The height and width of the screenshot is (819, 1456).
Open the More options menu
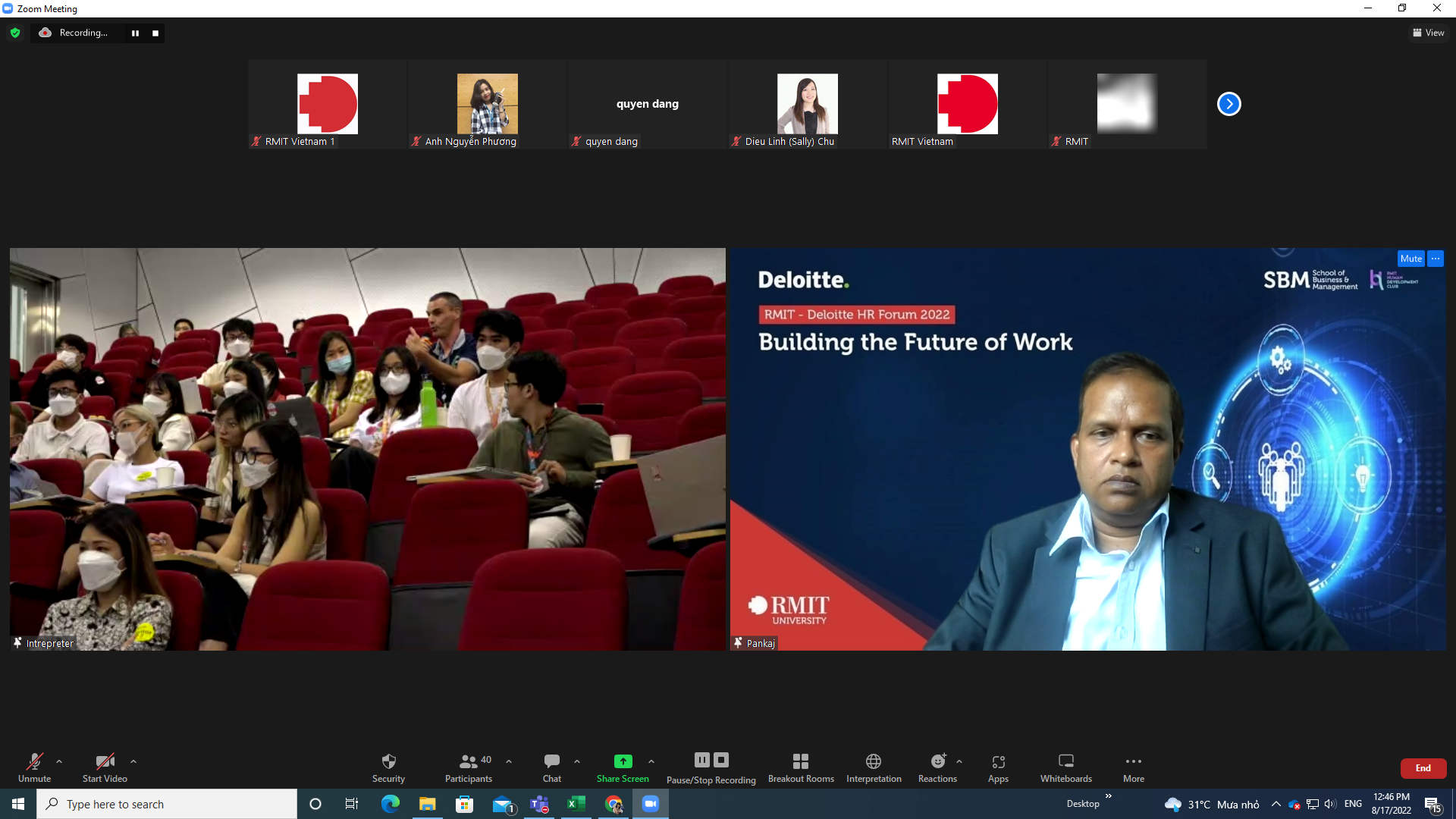click(x=1134, y=767)
